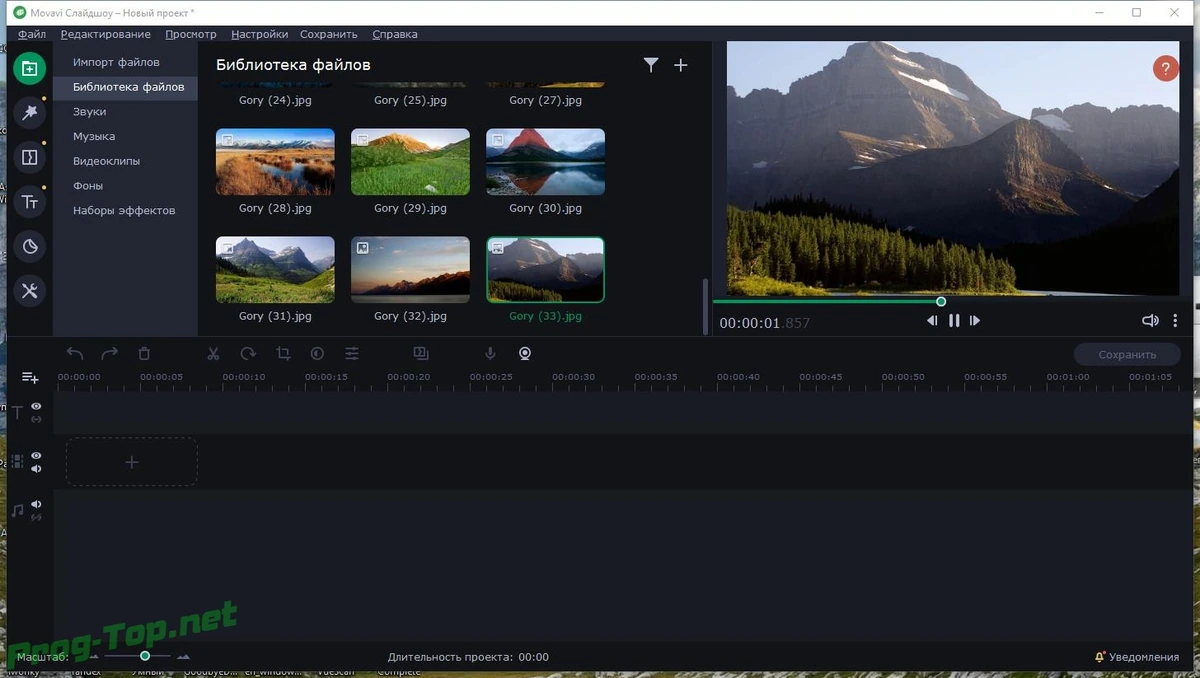This screenshot has height=678, width=1200.
Task: Click the zoom in large mountain icon
Action: [183, 657]
